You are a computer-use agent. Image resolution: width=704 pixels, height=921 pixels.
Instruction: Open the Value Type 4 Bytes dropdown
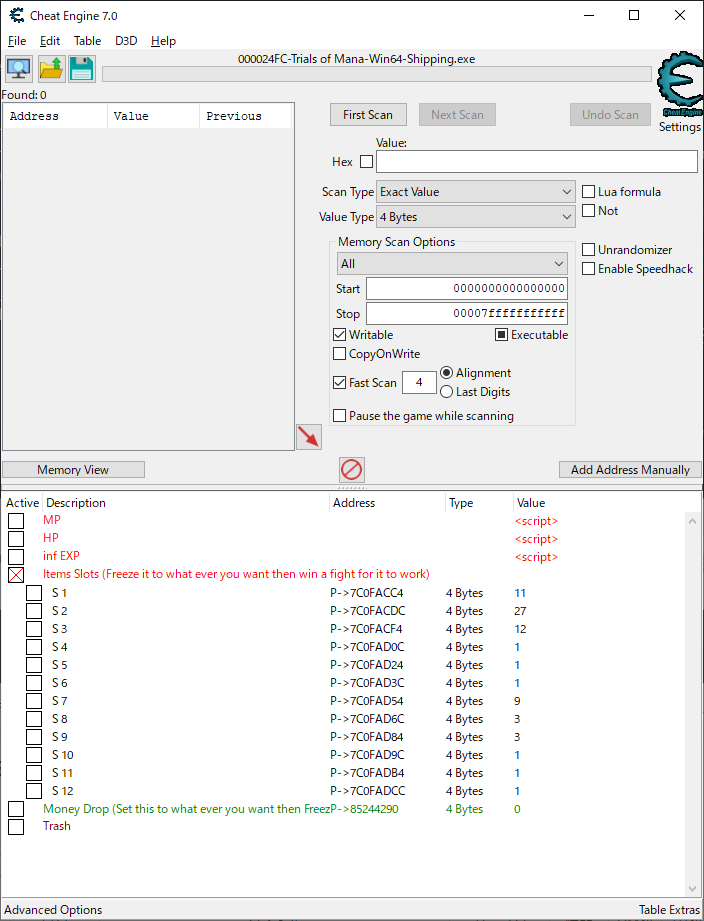coord(476,217)
